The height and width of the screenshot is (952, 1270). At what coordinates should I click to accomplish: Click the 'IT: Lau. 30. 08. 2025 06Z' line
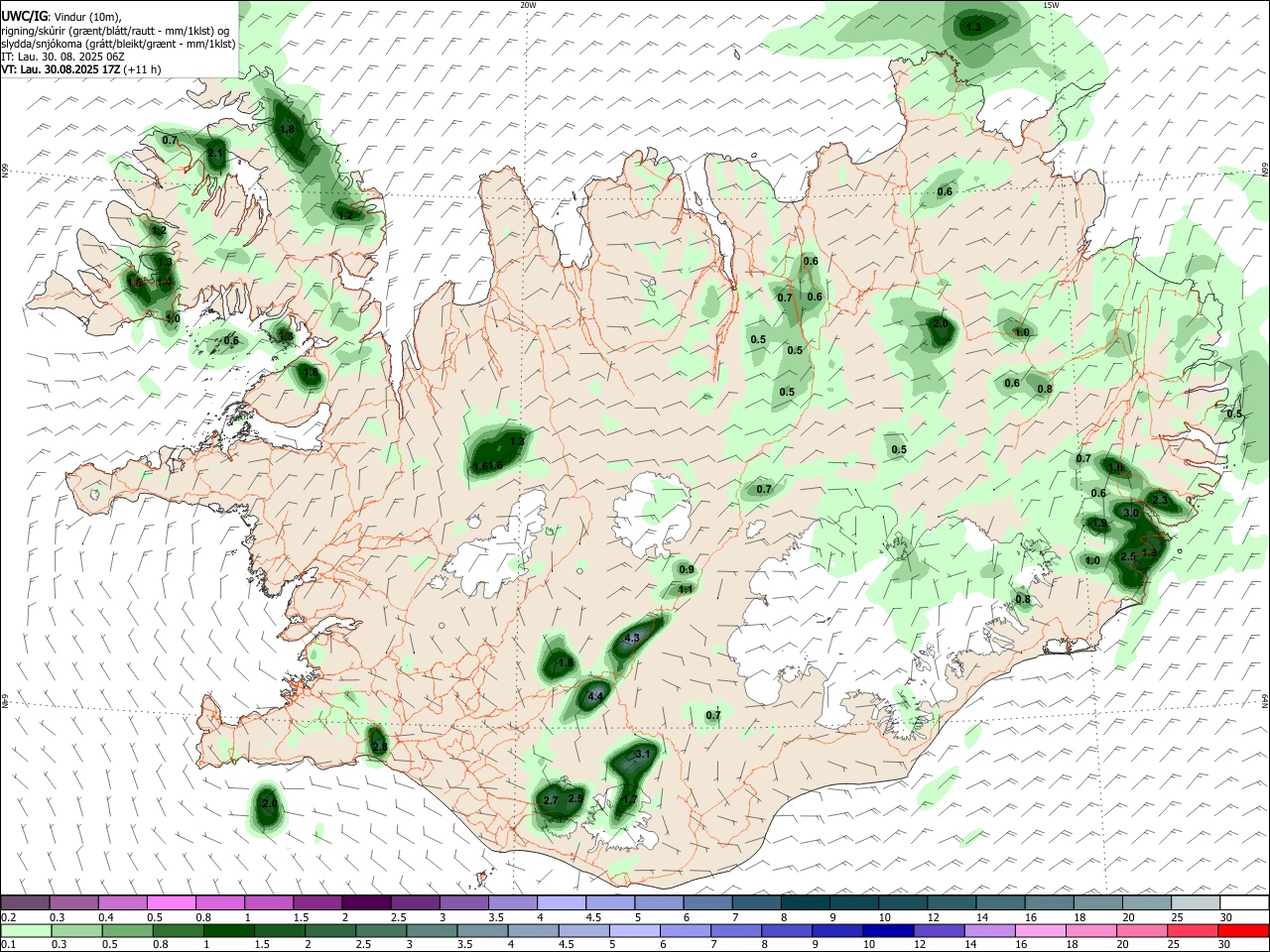point(62,57)
